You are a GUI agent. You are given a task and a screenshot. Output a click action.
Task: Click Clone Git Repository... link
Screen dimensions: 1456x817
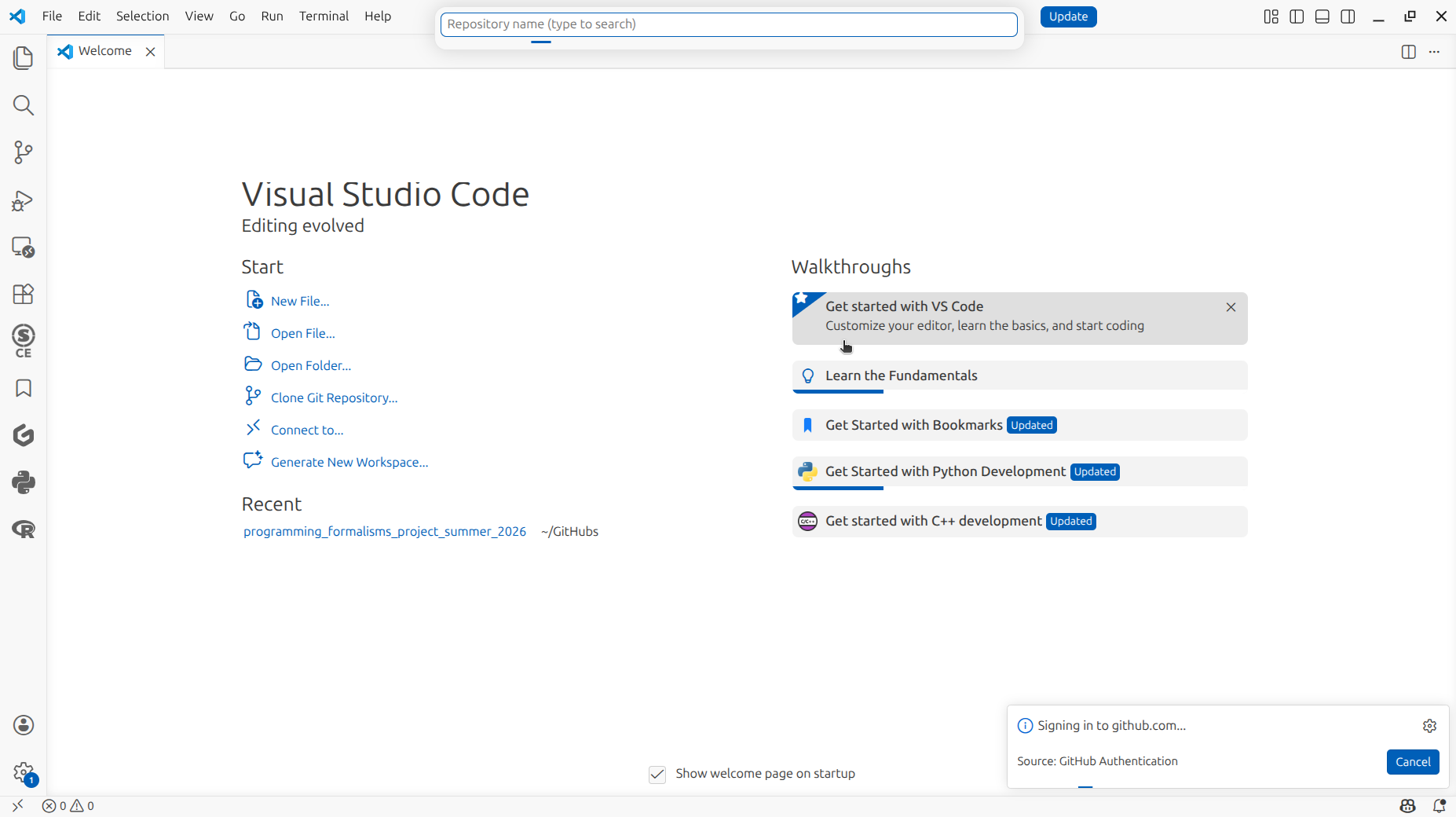pyautogui.click(x=335, y=398)
